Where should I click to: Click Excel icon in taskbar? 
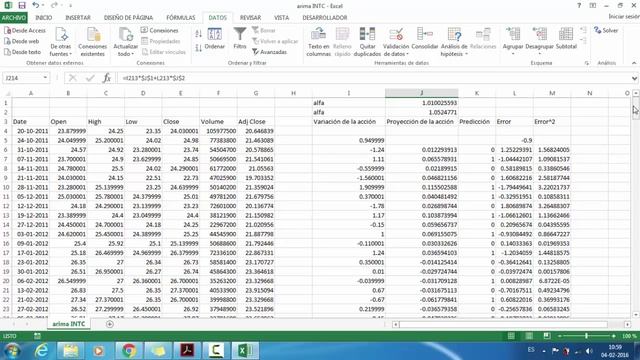coord(245,351)
